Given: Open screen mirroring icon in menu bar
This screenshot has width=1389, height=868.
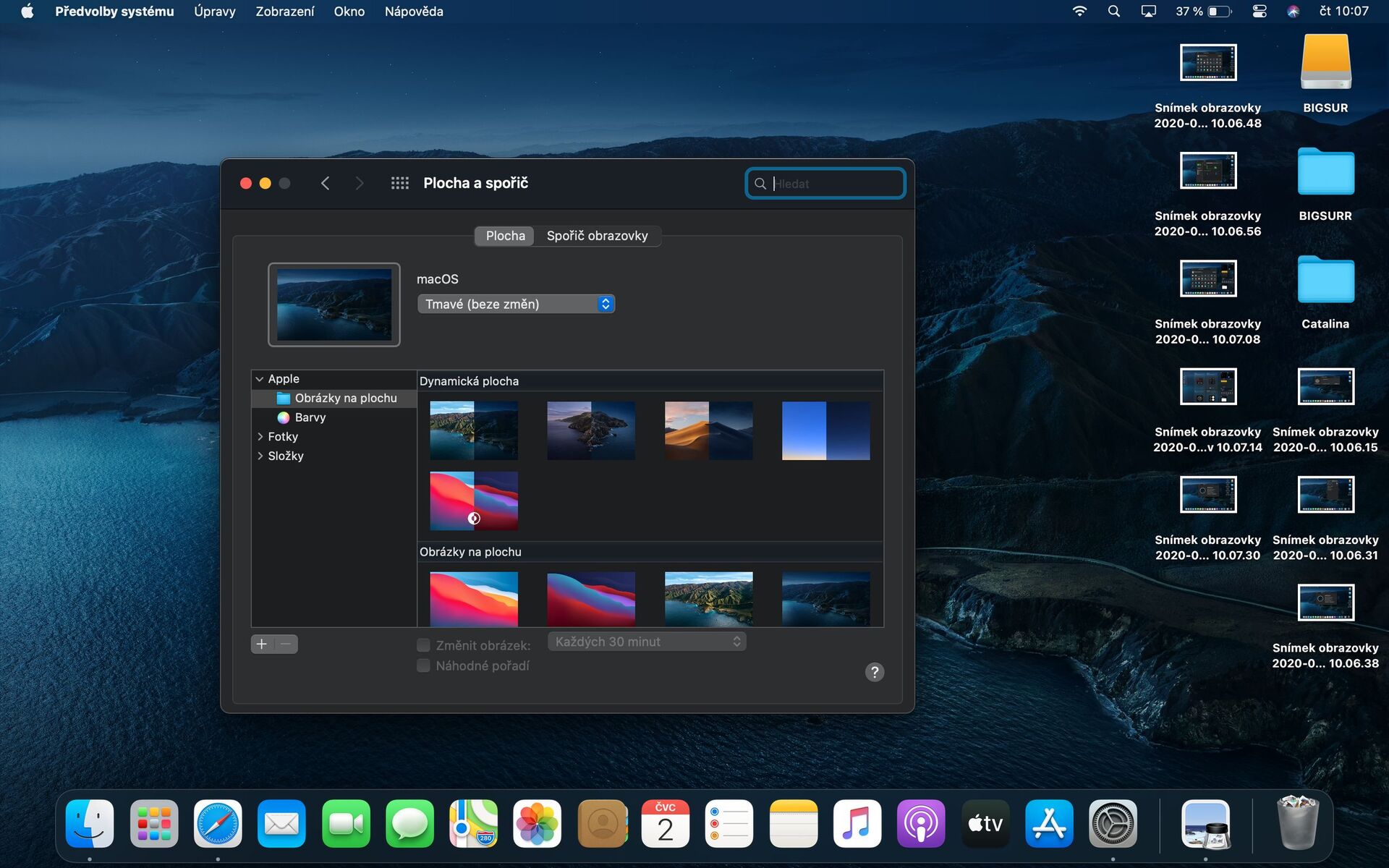Looking at the screenshot, I should tap(1149, 12).
